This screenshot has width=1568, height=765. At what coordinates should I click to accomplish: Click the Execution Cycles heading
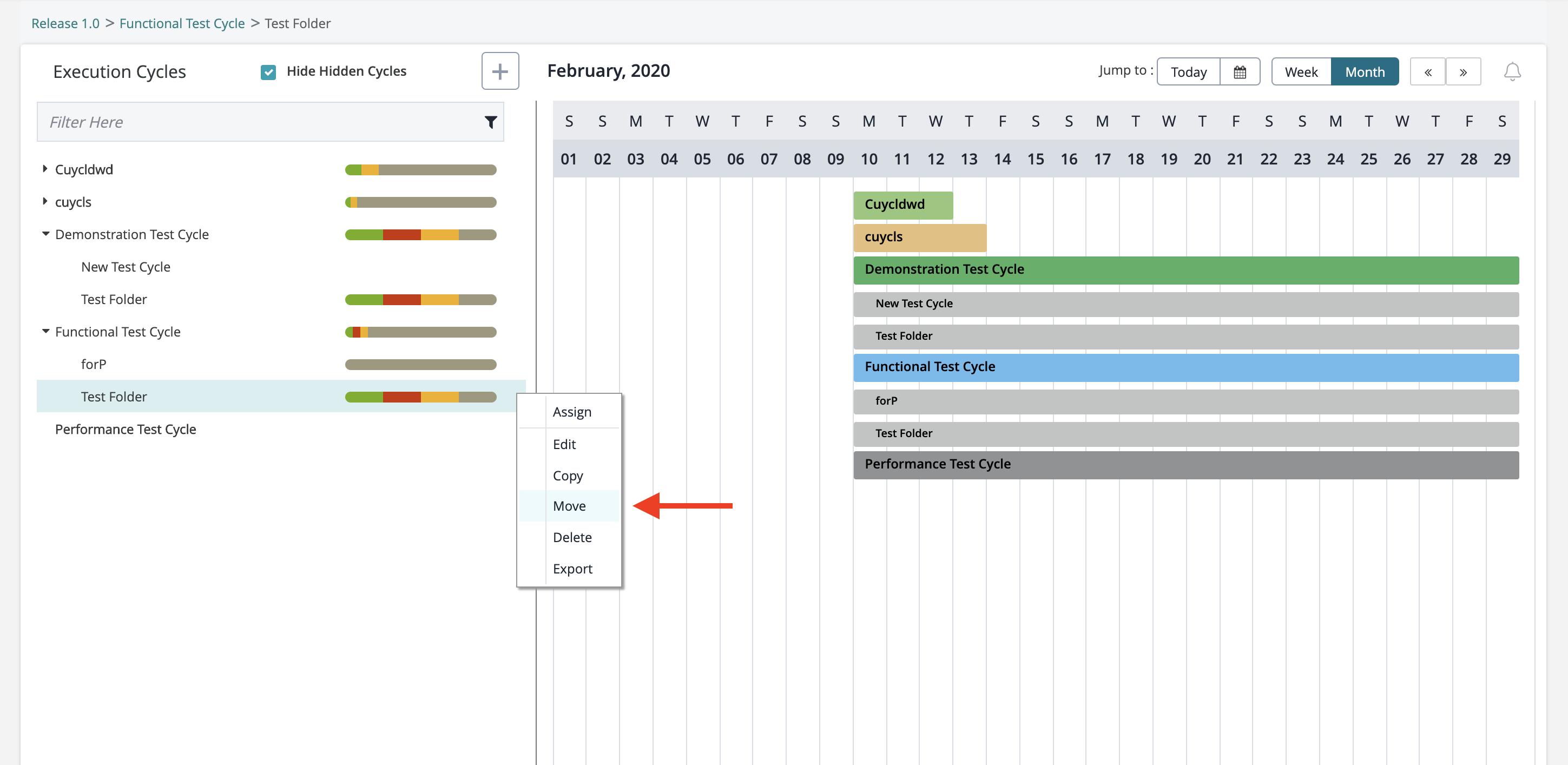pos(119,72)
